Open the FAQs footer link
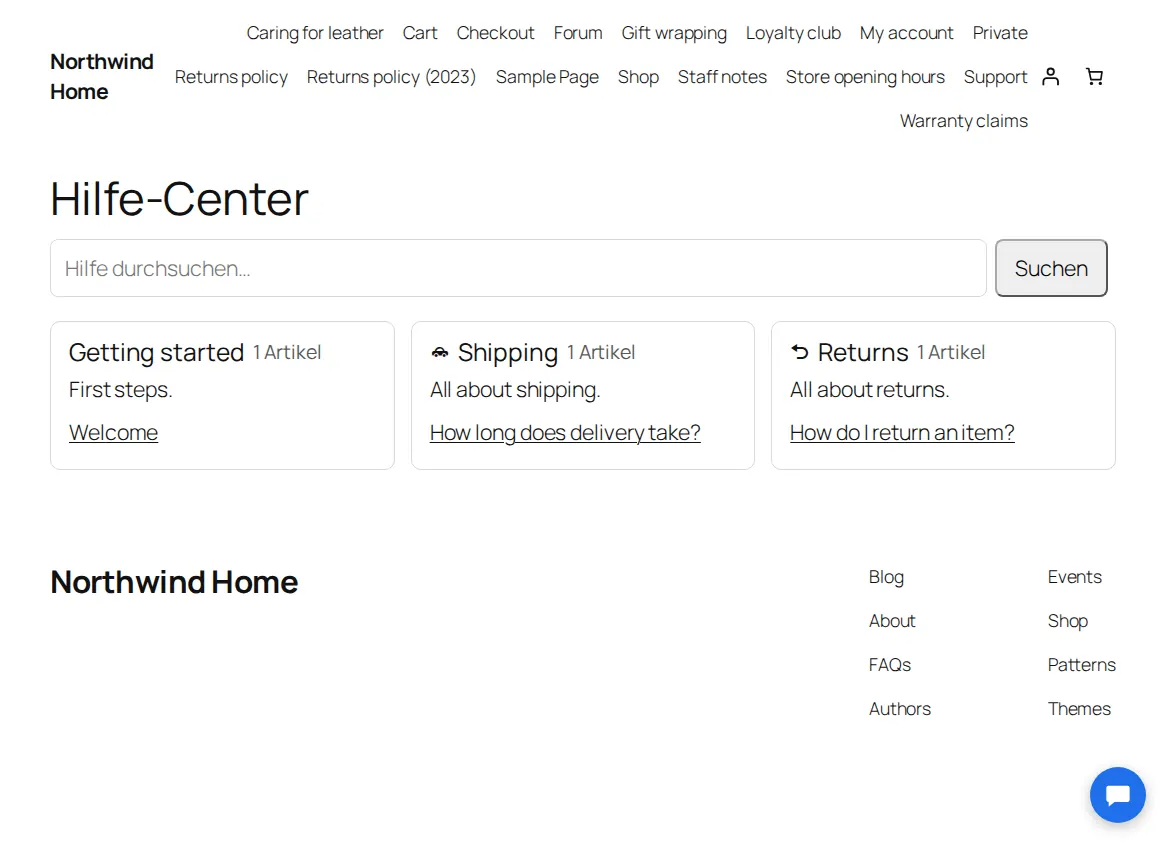1166x843 pixels. (x=889, y=665)
